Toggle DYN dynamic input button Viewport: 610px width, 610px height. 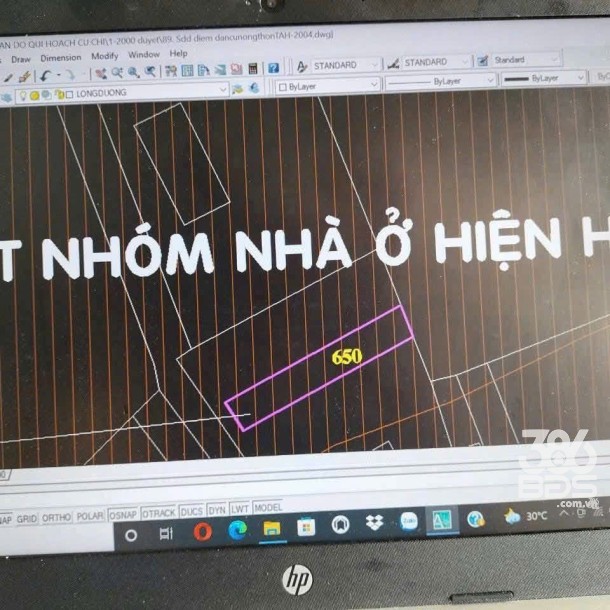[217, 511]
